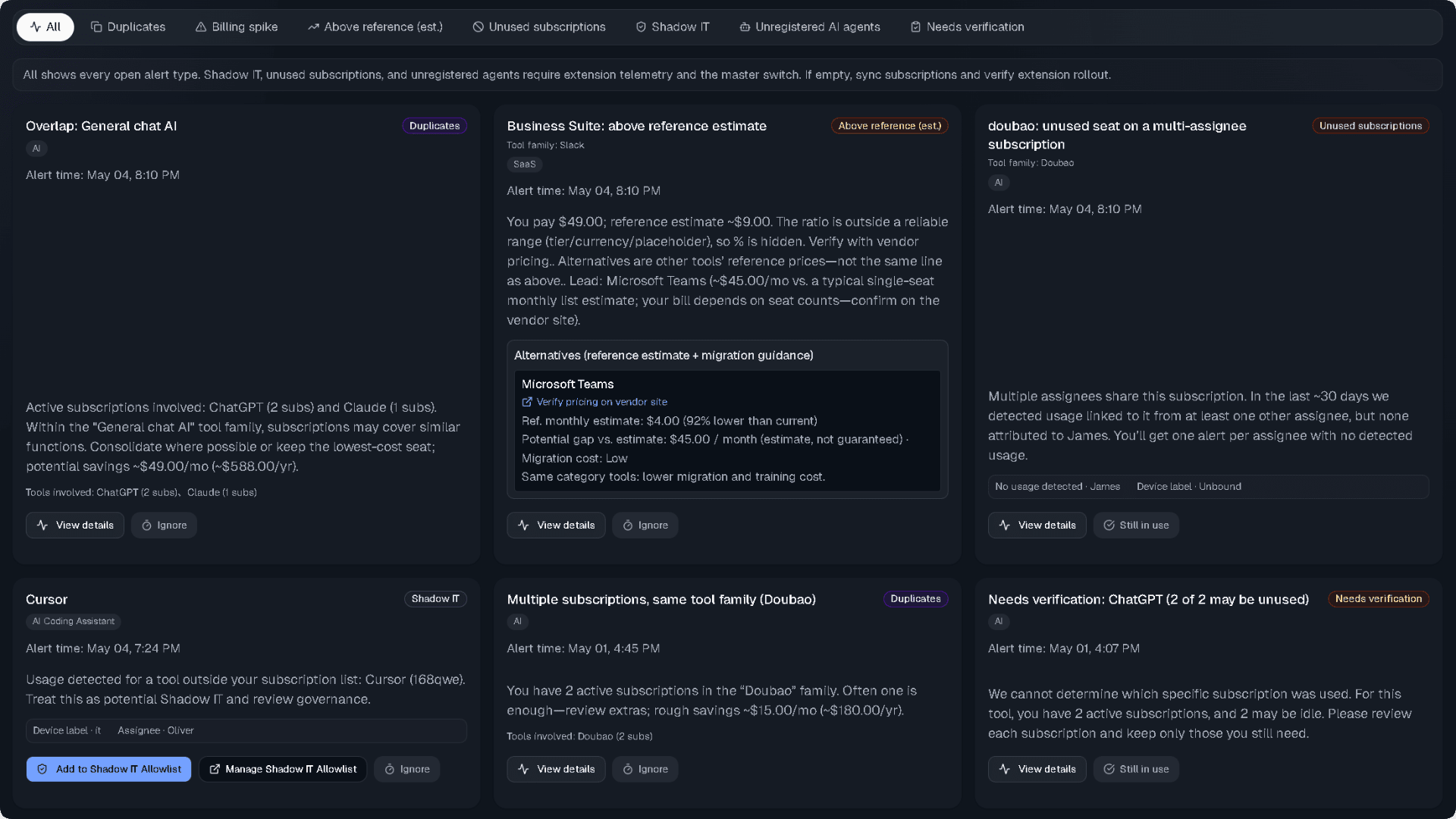Click Above reference (est.) badge on Business Suite
The image size is (1456, 819).
890,126
